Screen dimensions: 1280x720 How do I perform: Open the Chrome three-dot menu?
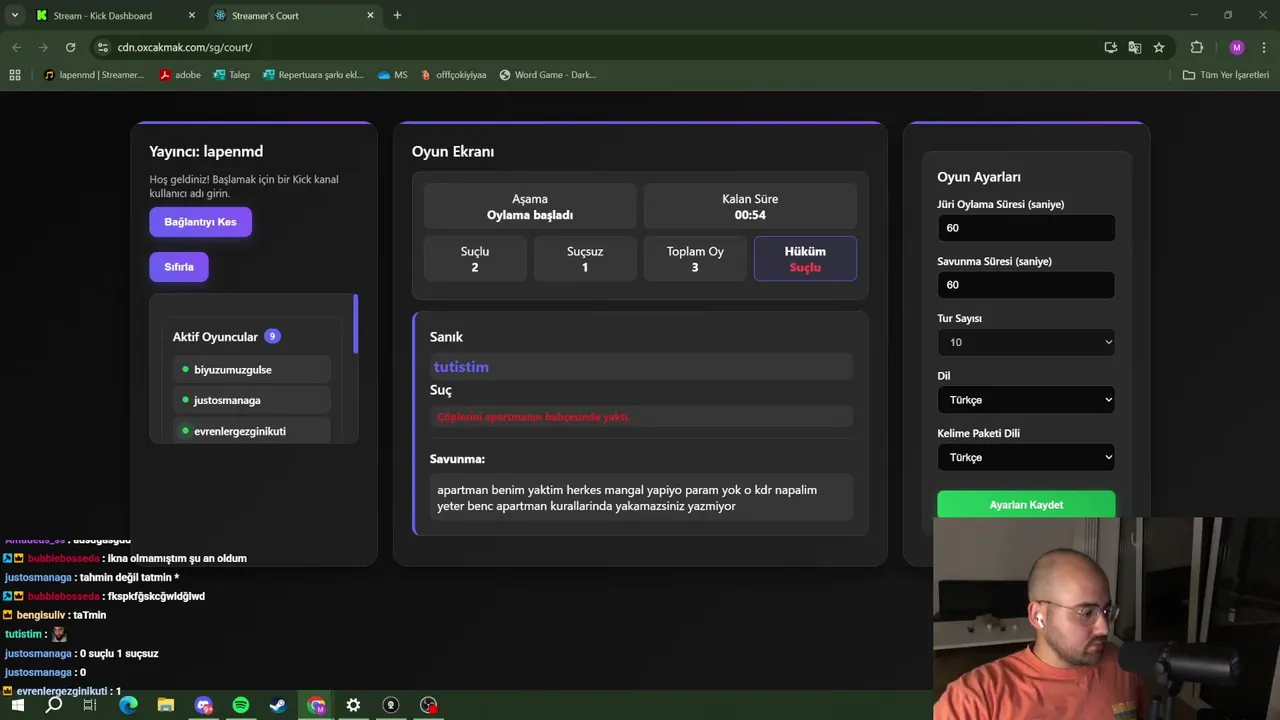click(x=1264, y=47)
